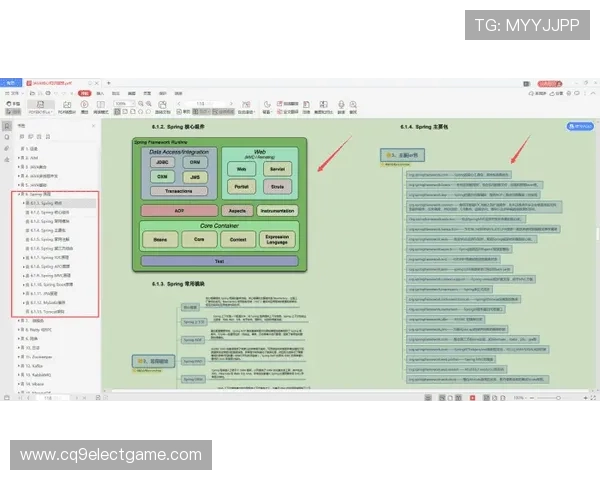The width and height of the screenshot is (600, 480).
Task: Open the Edit ribbon tab
Action: [x=132, y=93]
